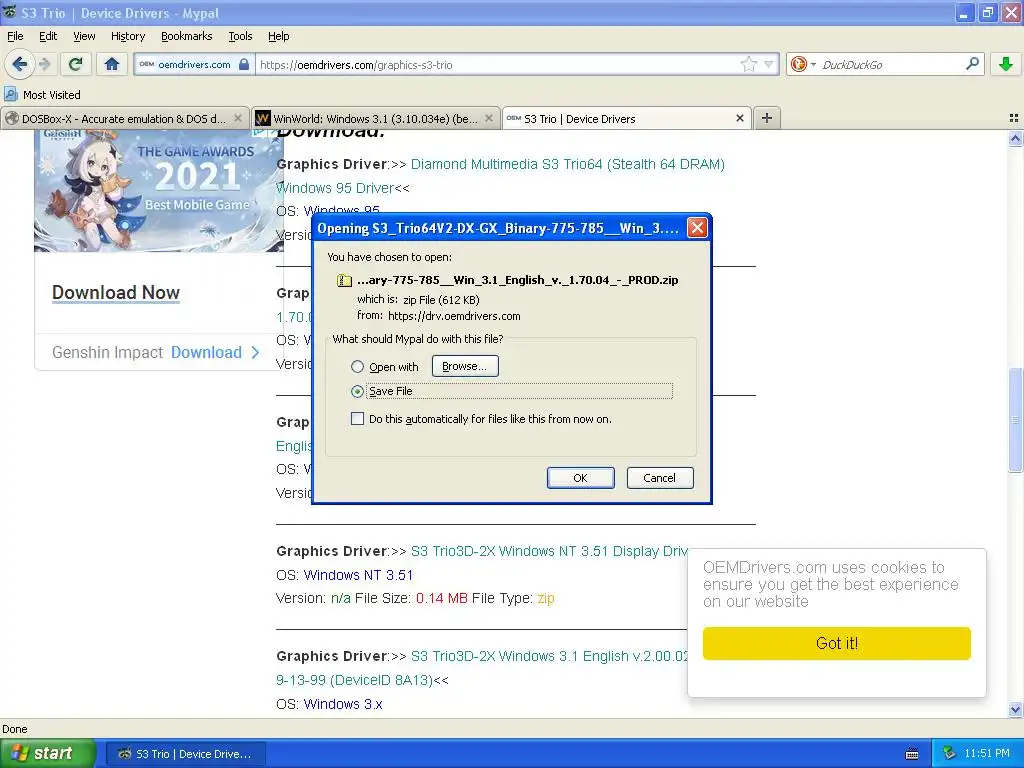The image size is (1024, 768).
Task: Click the Windows NT 3.51 OS link
Action: pos(358,575)
